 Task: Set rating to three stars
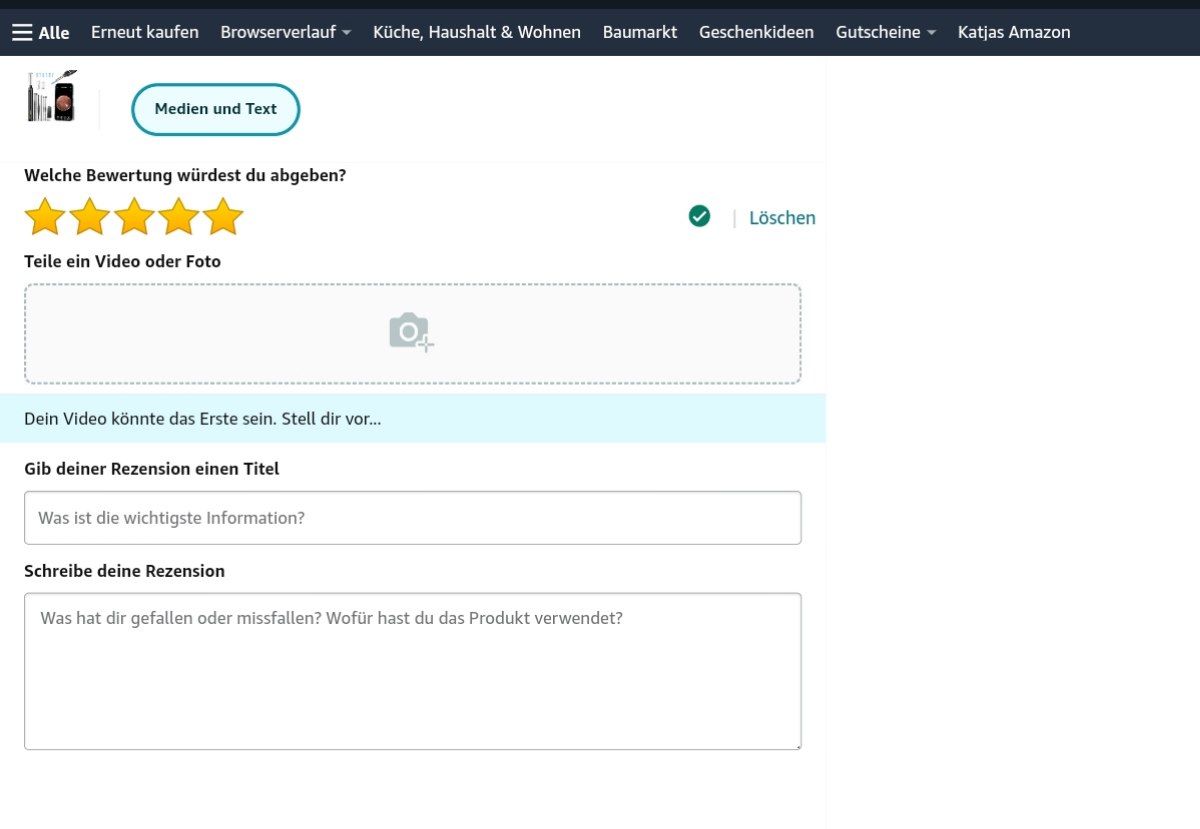tap(134, 217)
